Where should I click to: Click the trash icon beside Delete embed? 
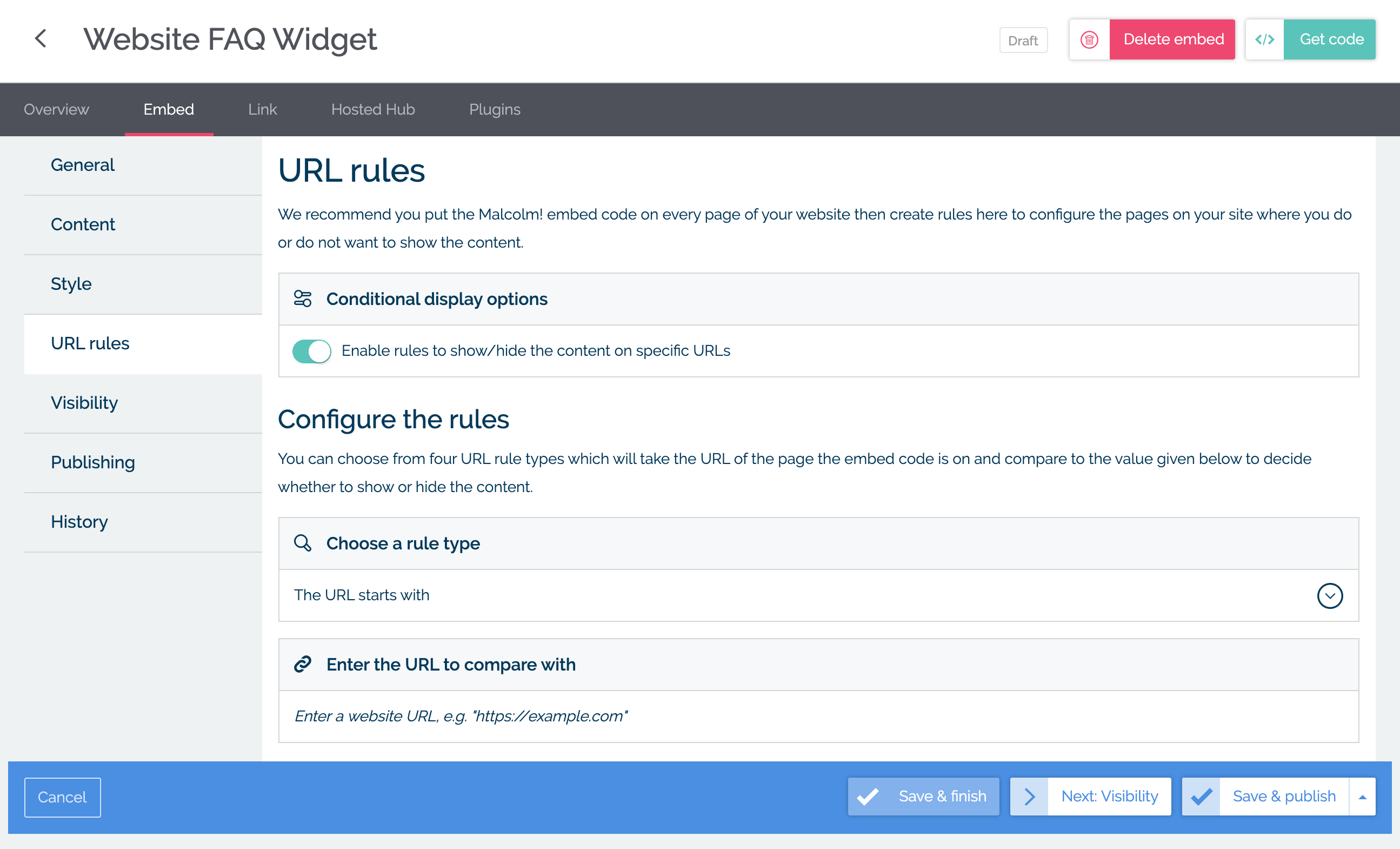pos(1089,40)
